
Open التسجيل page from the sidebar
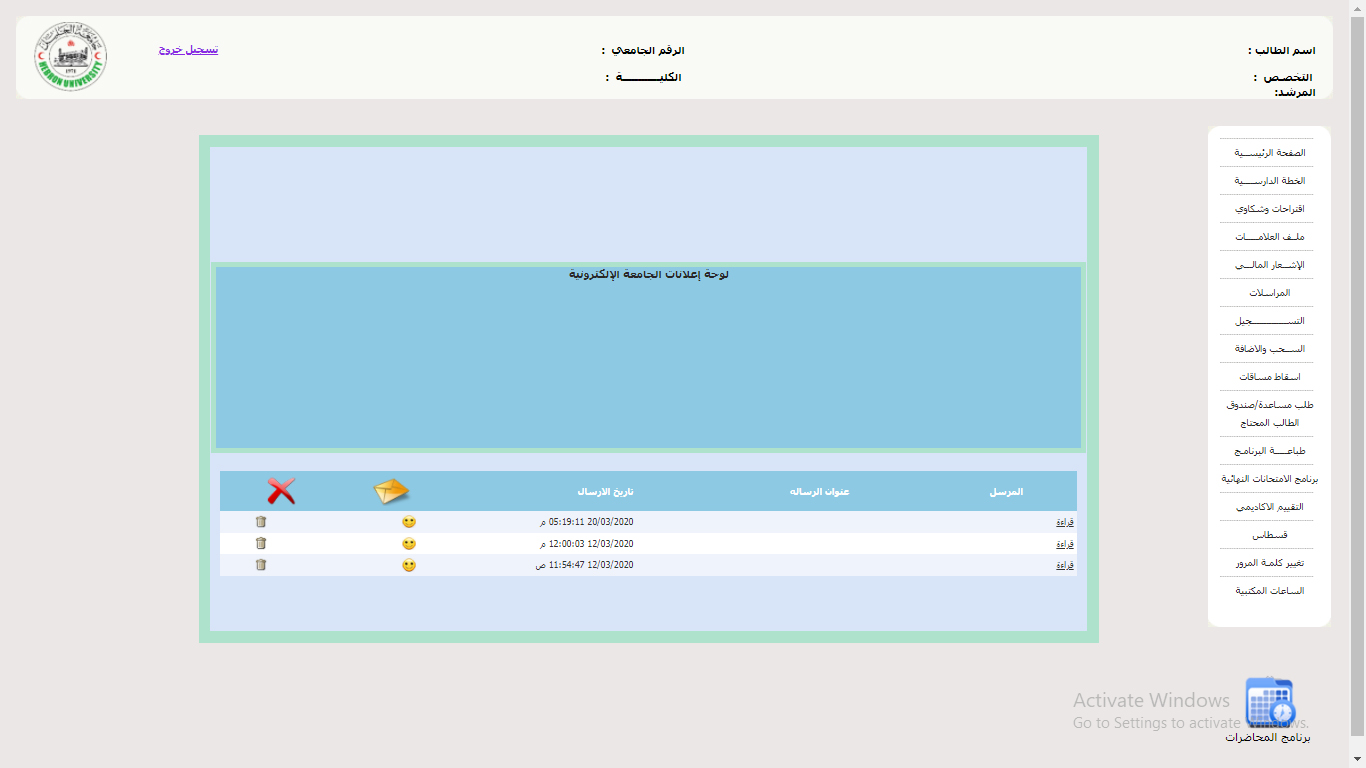click(x=1267, y=320)
